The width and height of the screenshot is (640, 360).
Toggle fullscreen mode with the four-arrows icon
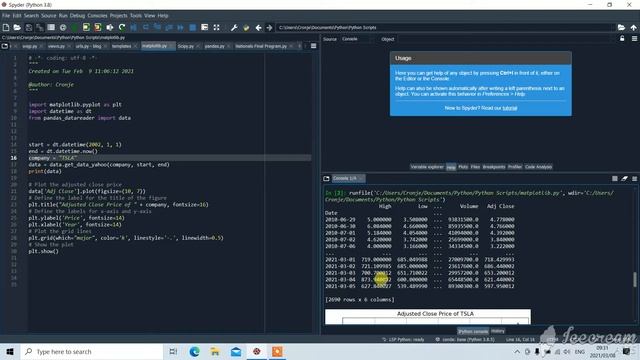coord(216,27)
